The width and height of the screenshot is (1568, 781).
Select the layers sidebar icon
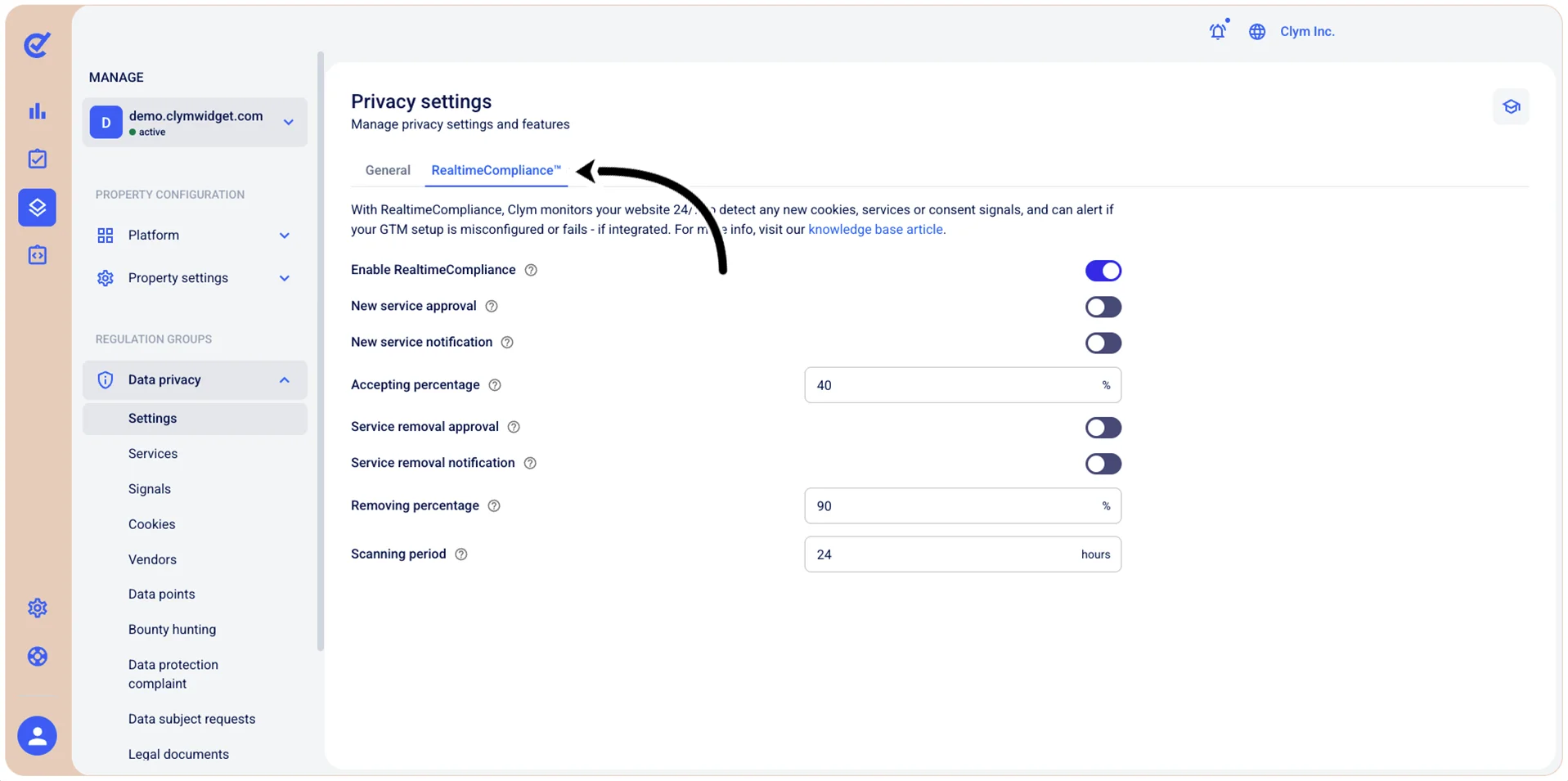point(38,207)
